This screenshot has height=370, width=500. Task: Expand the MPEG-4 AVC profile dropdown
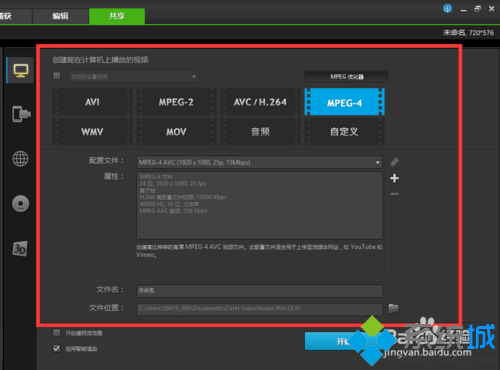(259, 162)
